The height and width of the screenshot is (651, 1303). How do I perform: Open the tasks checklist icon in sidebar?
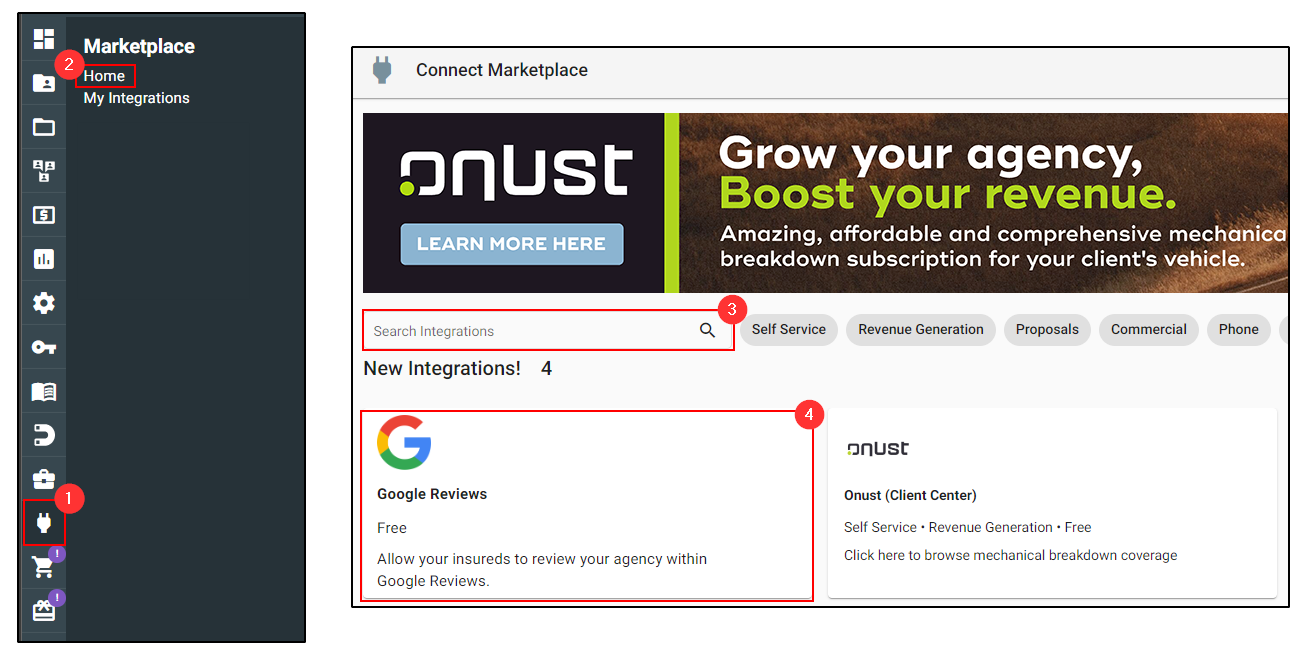pyautogui.click(x=44, y=171)
